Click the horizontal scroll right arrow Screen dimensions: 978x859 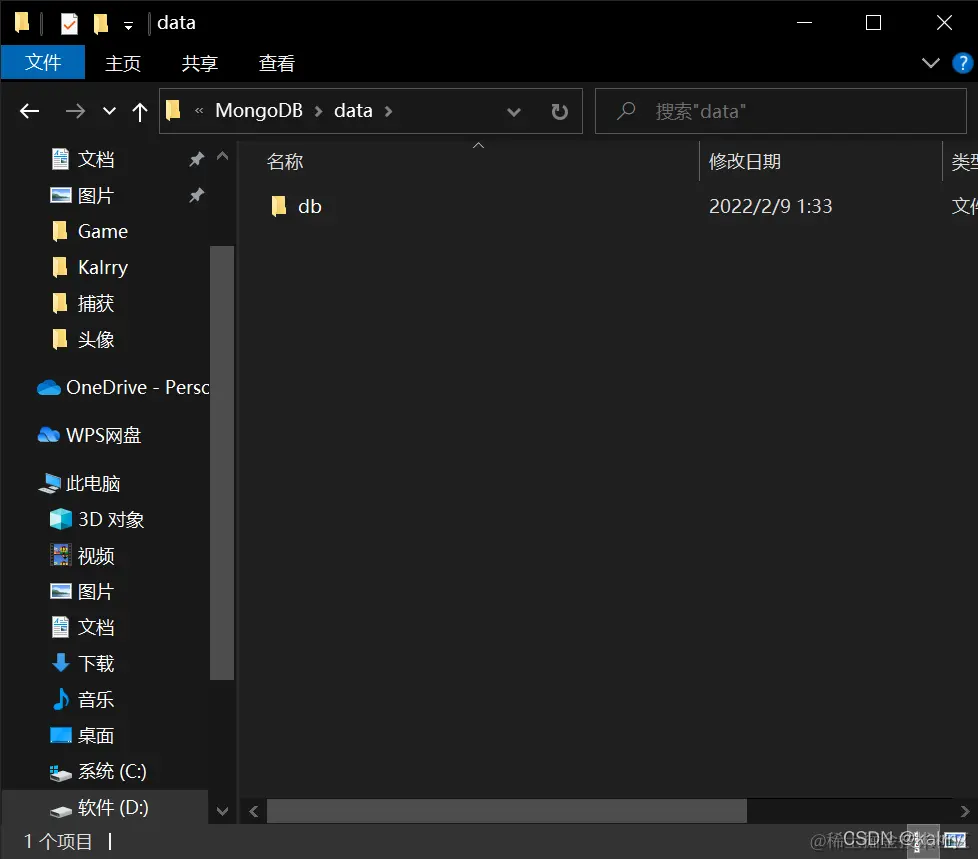[x=964, y=811]
